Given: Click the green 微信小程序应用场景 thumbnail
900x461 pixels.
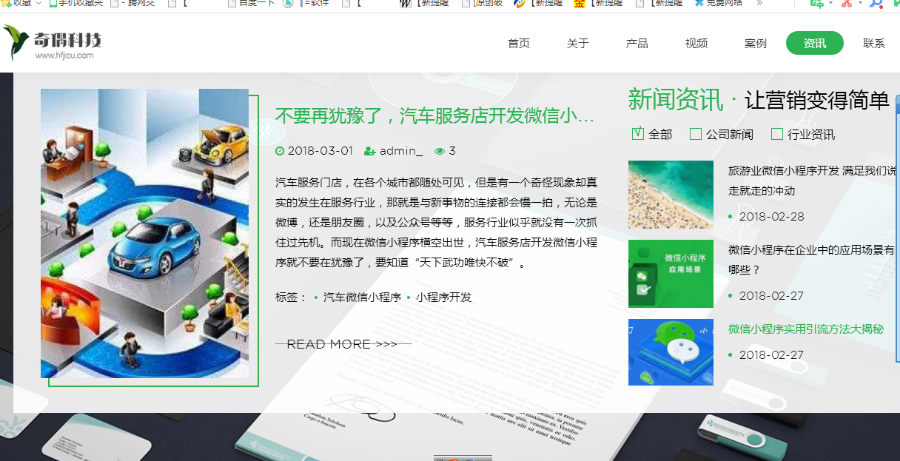Looking at the screenshot, I should pyautogui.click(x=670, y=274).
